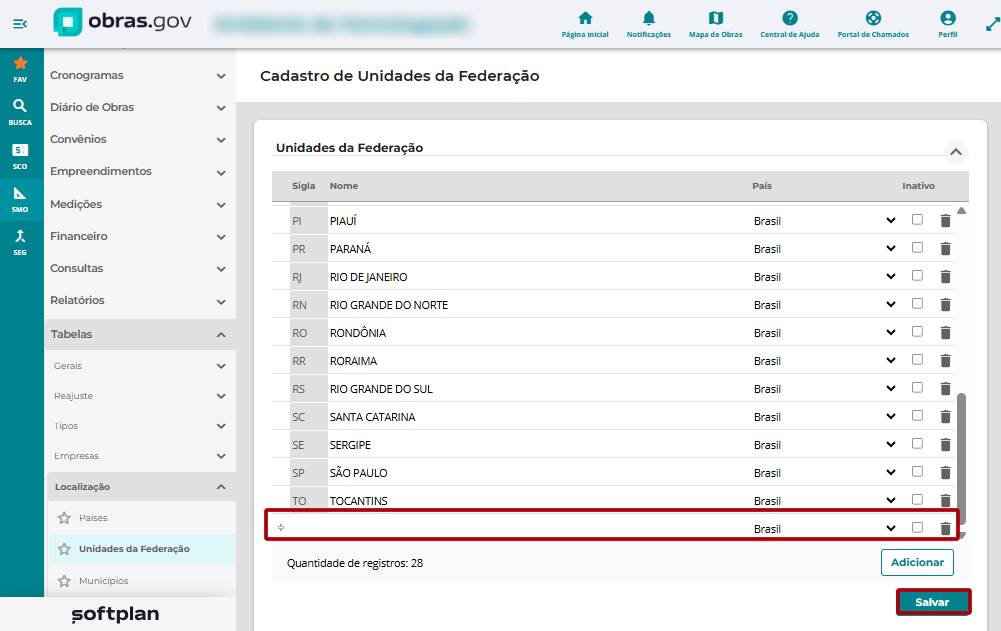1001x631 pixels.
Task: Expand the Diário de Obras menu
Action: [221, 108]
